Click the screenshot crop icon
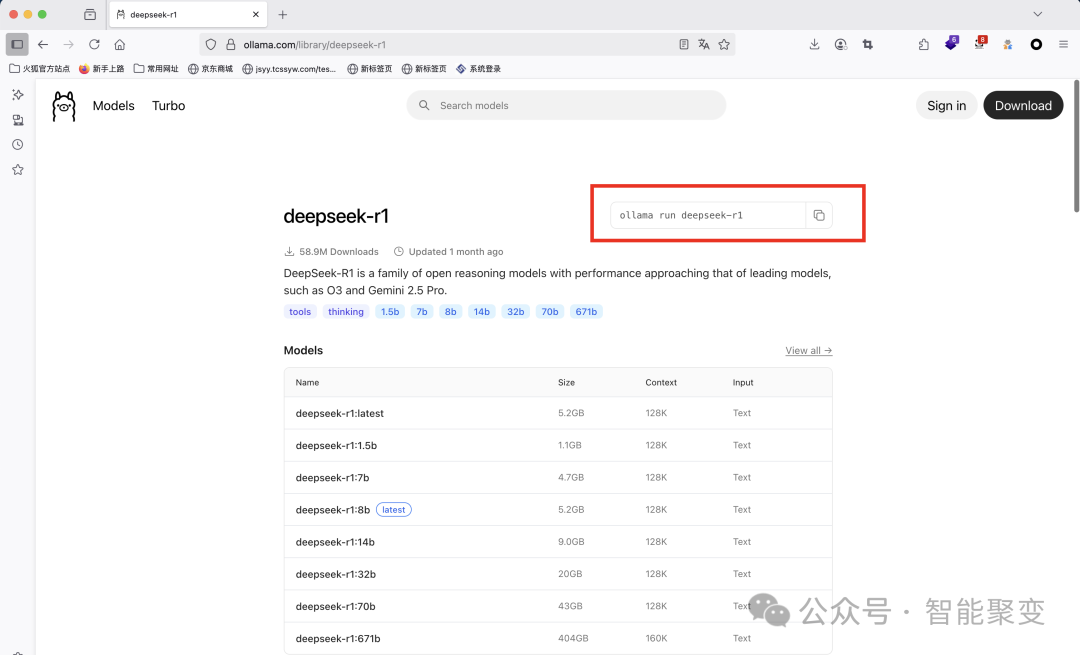The width and height of the screenshot is (1080, 655). point(868,44)
